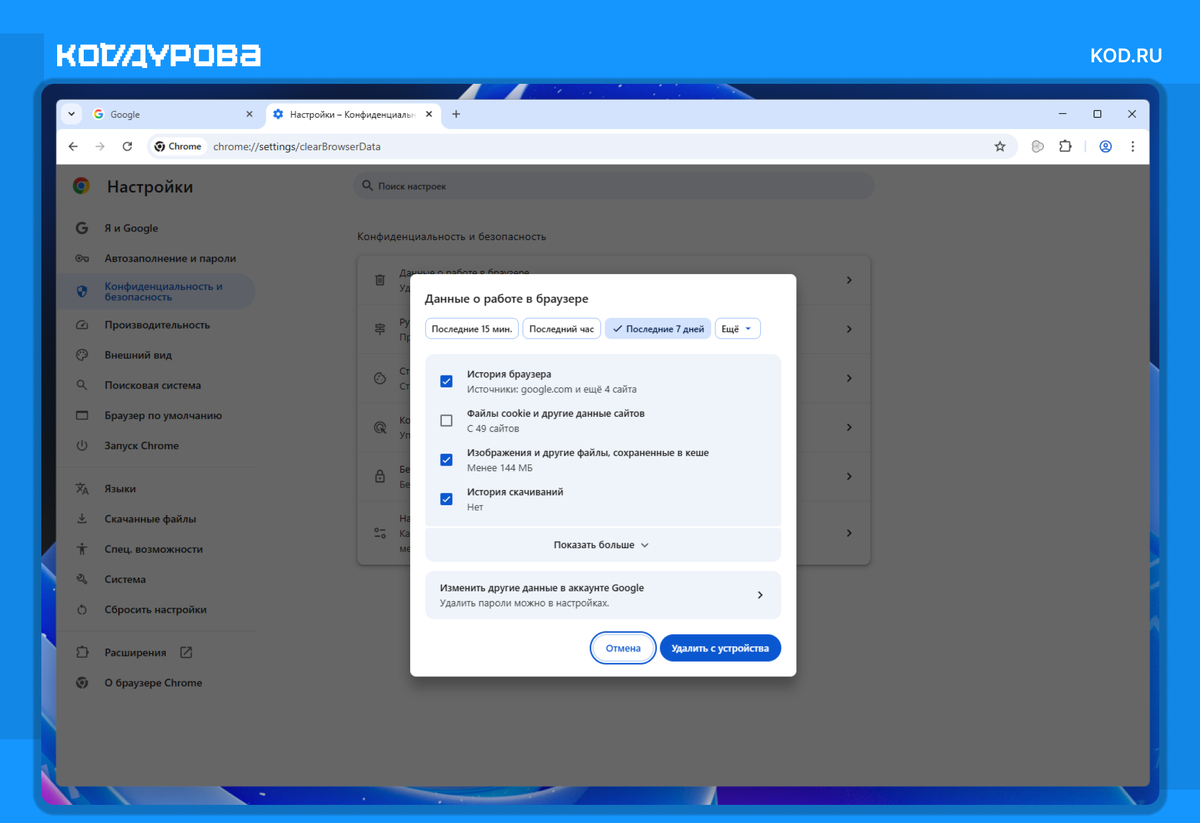Select the Последний час time range
The height and width of the screenshot is (823, 1200).
pos(561,329)
